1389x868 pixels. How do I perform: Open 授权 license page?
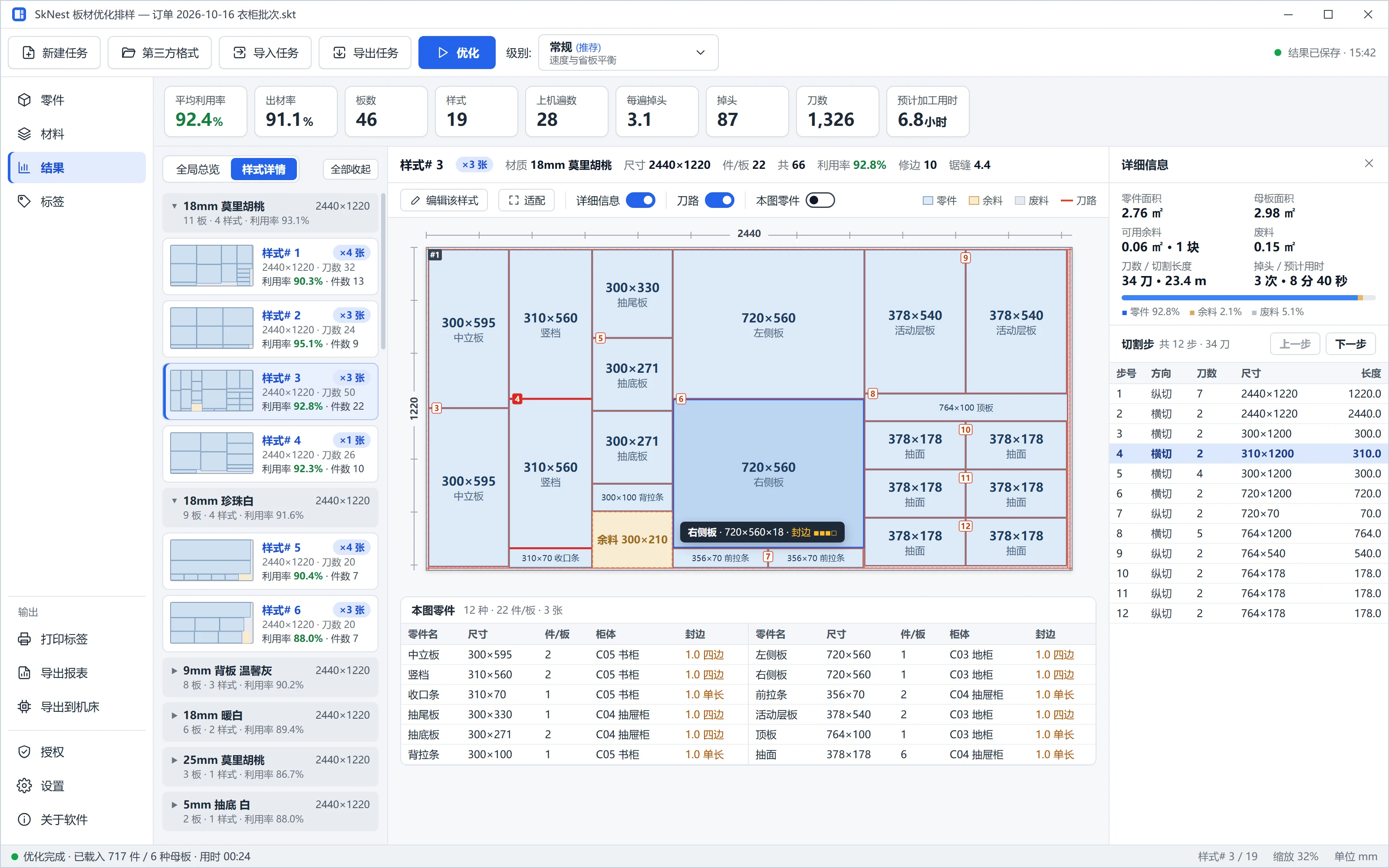pos(76,752)
